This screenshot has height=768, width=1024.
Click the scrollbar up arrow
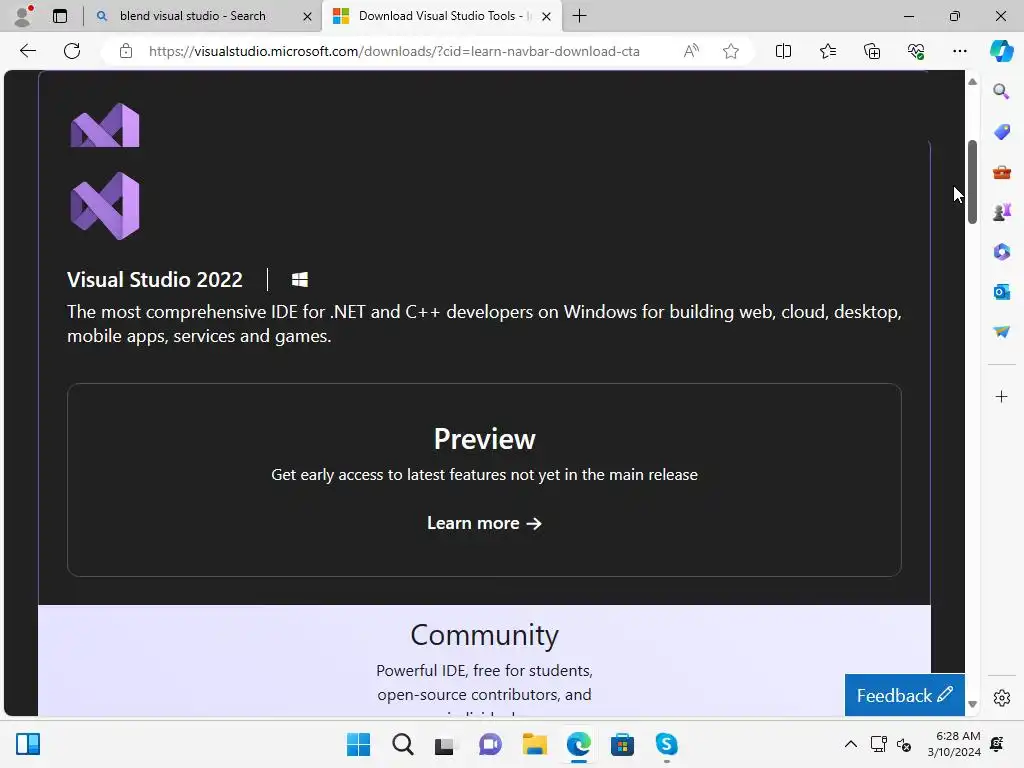click(972, 82)
